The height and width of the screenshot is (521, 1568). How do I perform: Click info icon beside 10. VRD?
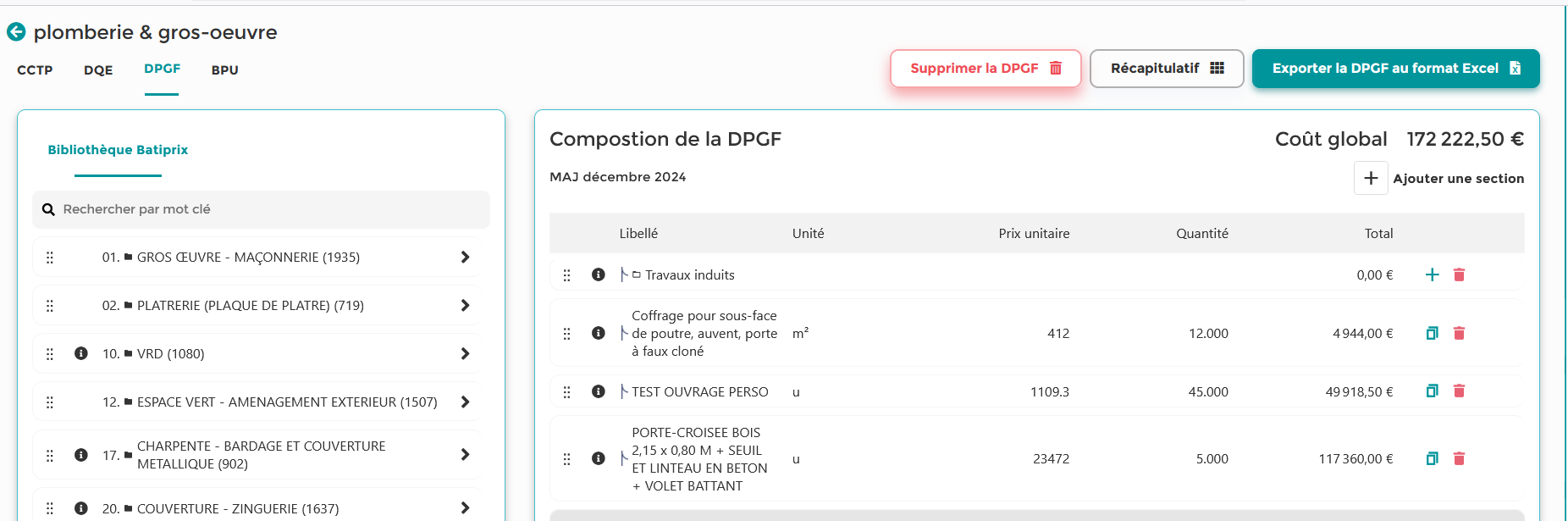81,353
